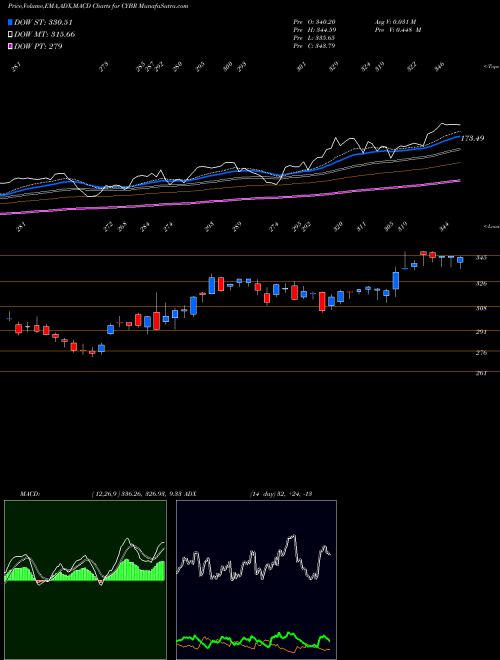Open the dark blue ADX indicator panel
Image resolution: width=500 pixels, height=660 pixels.
tap(256, 580)
